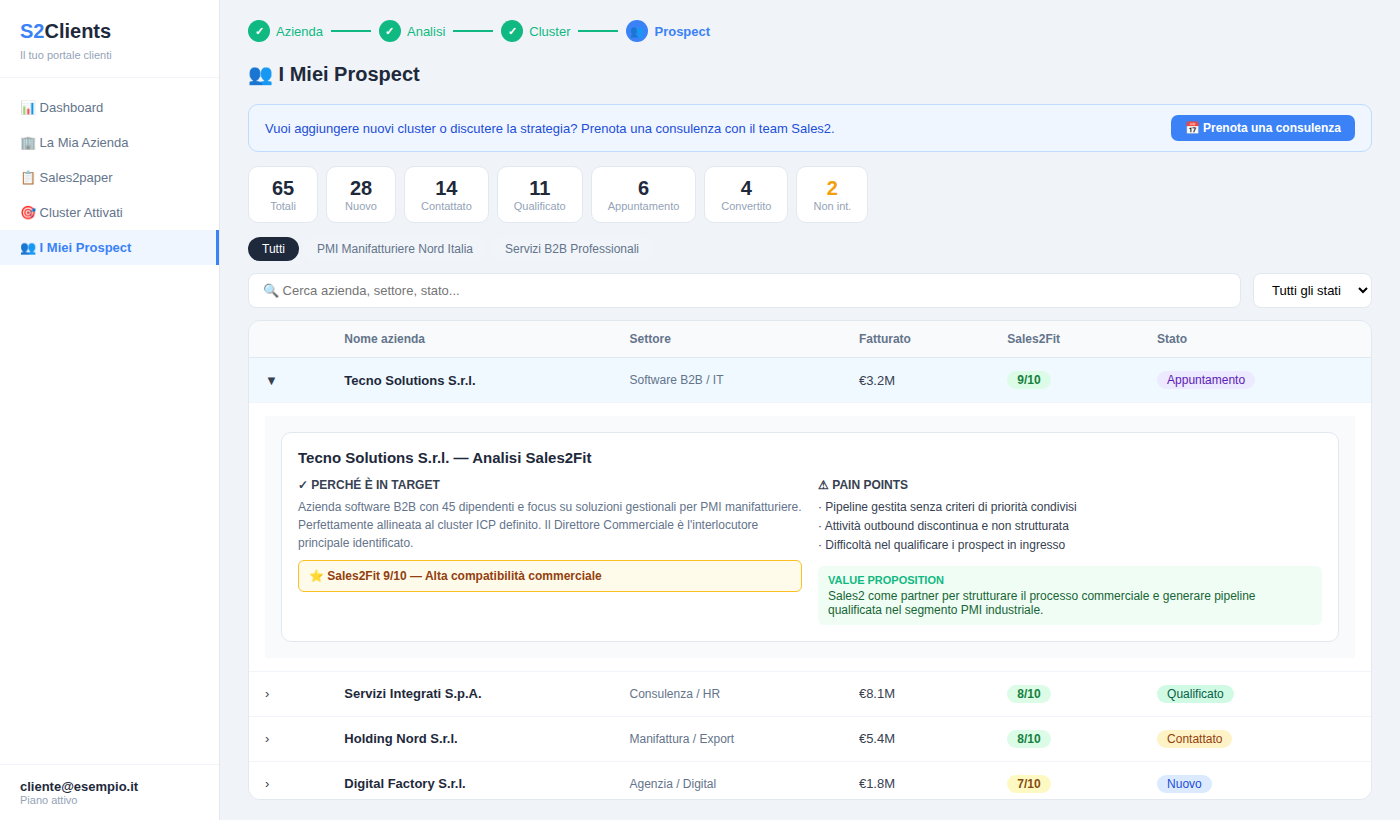1400x820 pixels.
Task: Click the PERCHÉ È IN TARGET heading
Action: pos(369,485)
